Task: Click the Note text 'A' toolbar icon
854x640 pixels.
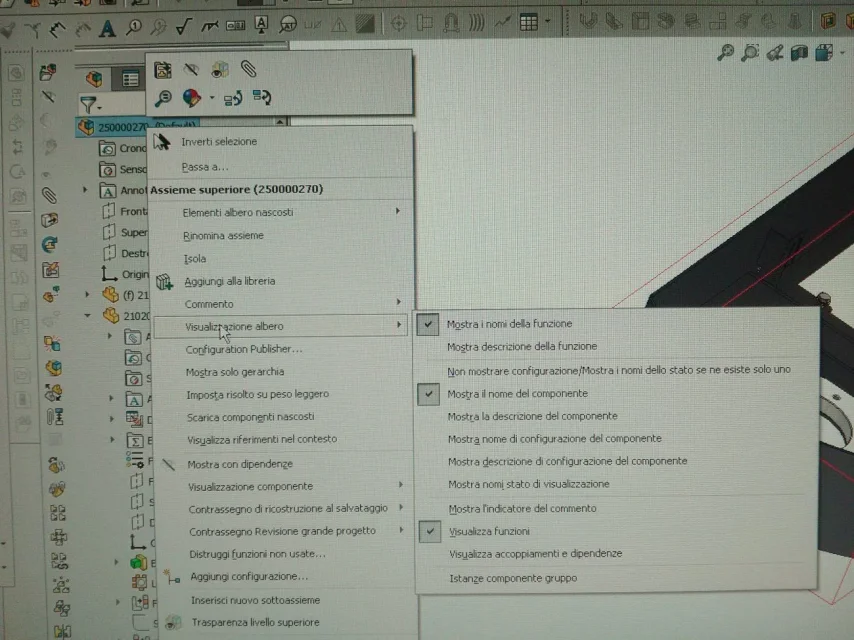Action: tap(107, 27)
